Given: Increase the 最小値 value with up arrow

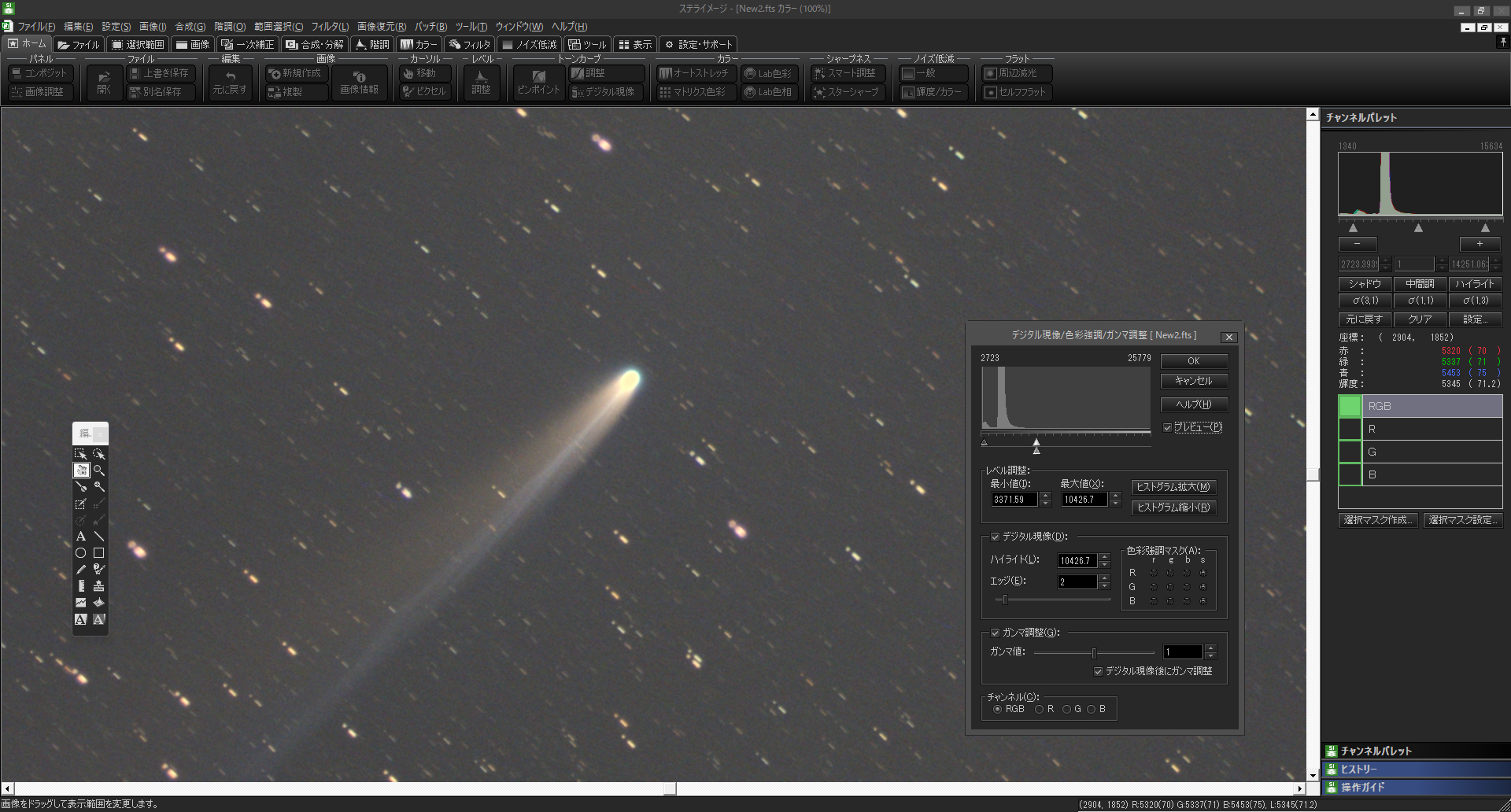Looking at the screenshot, I should point(1045,496).
